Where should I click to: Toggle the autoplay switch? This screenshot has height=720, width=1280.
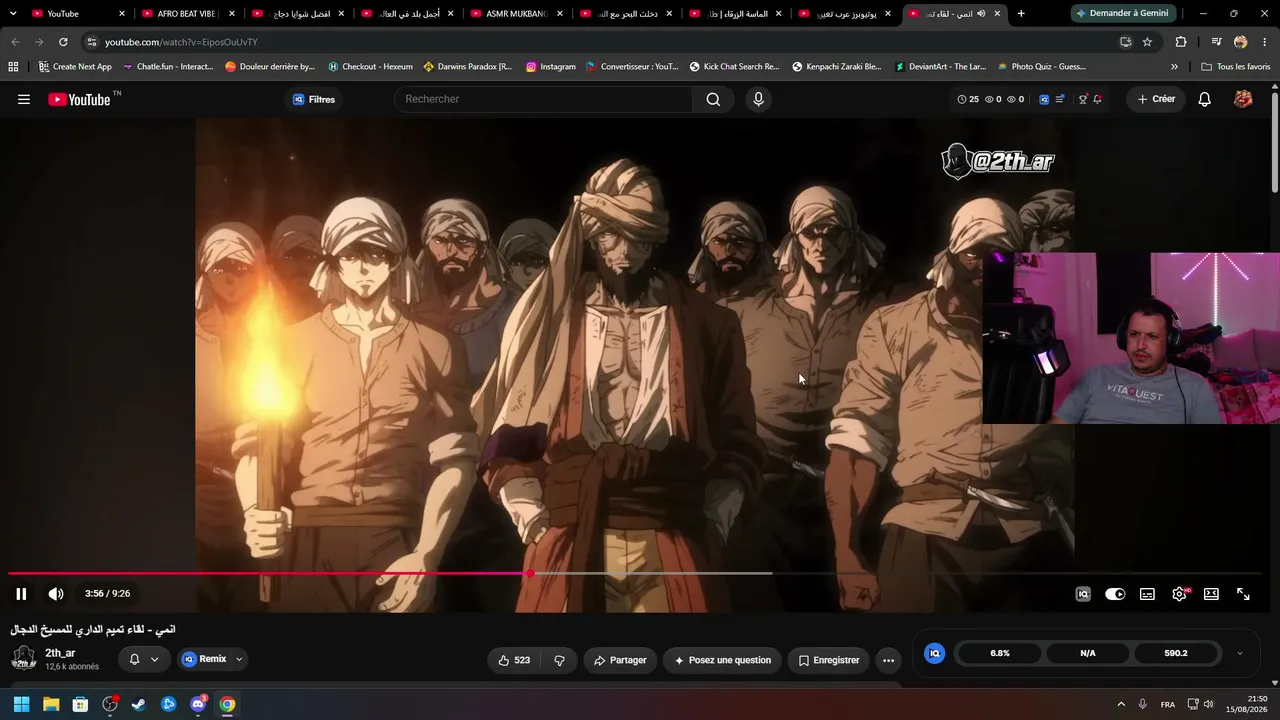[x=1115, y=594]
